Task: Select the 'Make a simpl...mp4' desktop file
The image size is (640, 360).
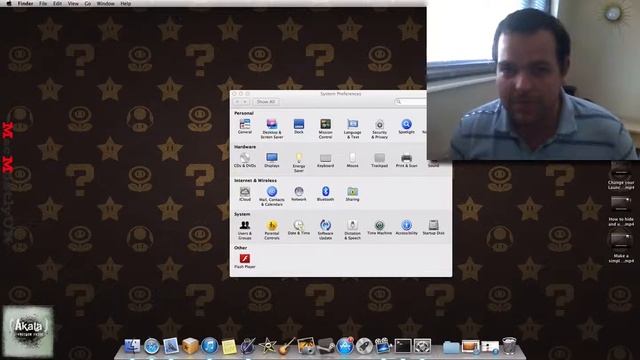Action: click(x=621, y=248)
